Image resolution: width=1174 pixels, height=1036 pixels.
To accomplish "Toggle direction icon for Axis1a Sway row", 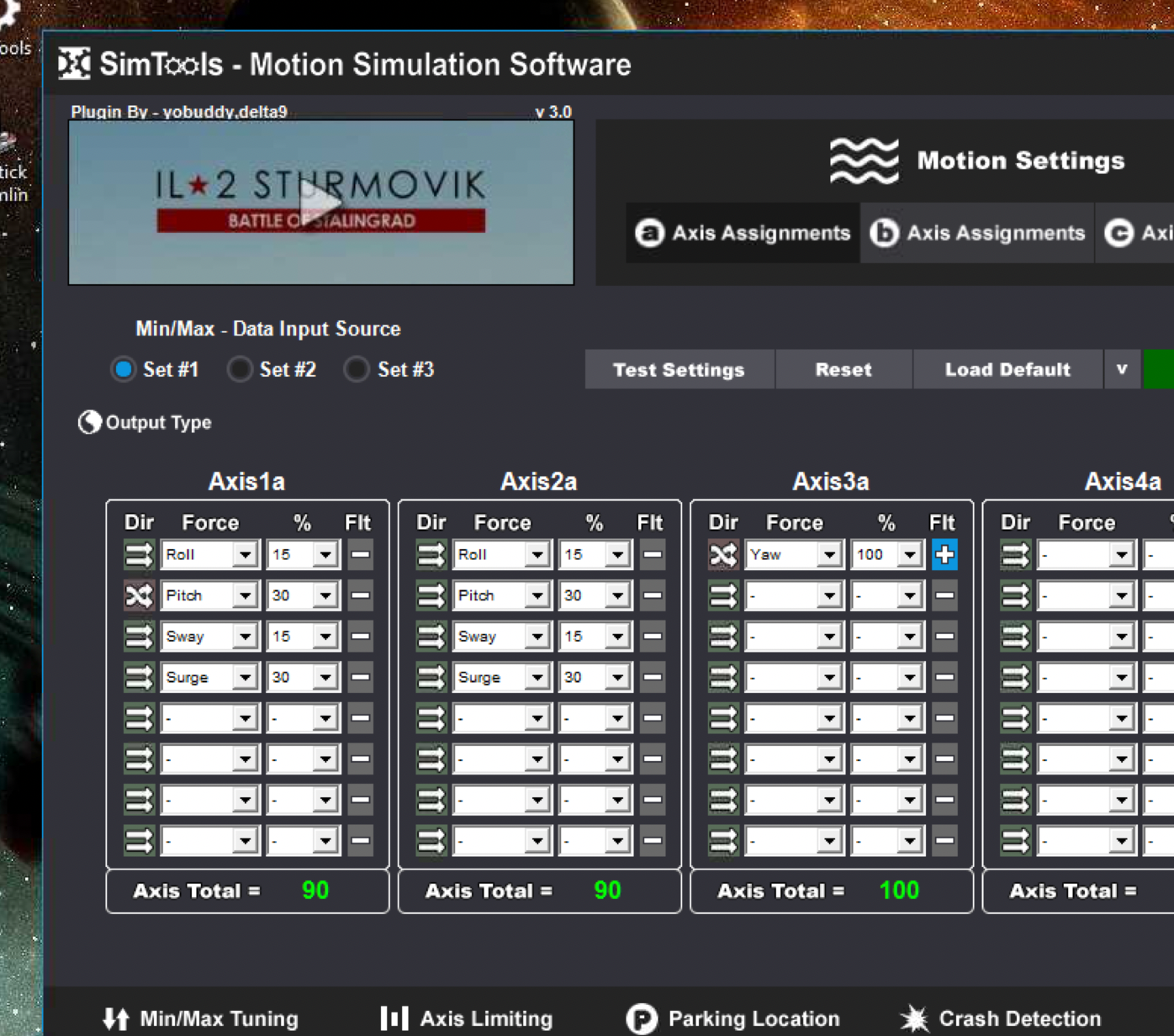I will pyautogui.click(x=139, y=637).
